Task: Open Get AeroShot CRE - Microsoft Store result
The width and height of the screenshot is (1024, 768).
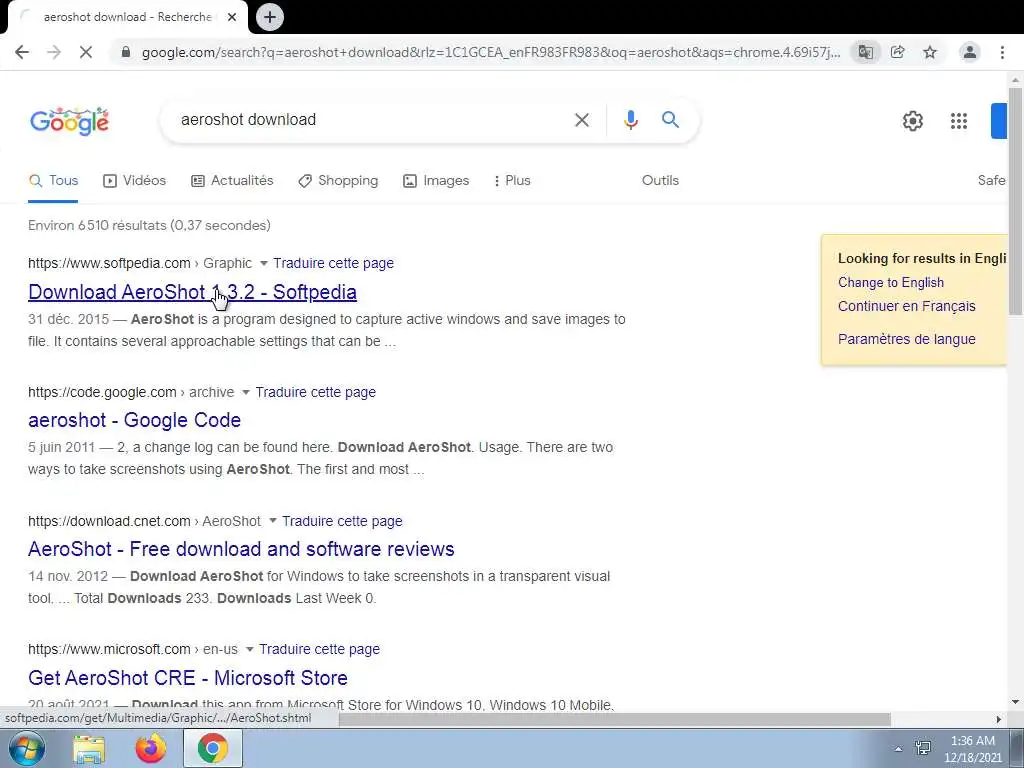Action: click(x=187, y=678)
